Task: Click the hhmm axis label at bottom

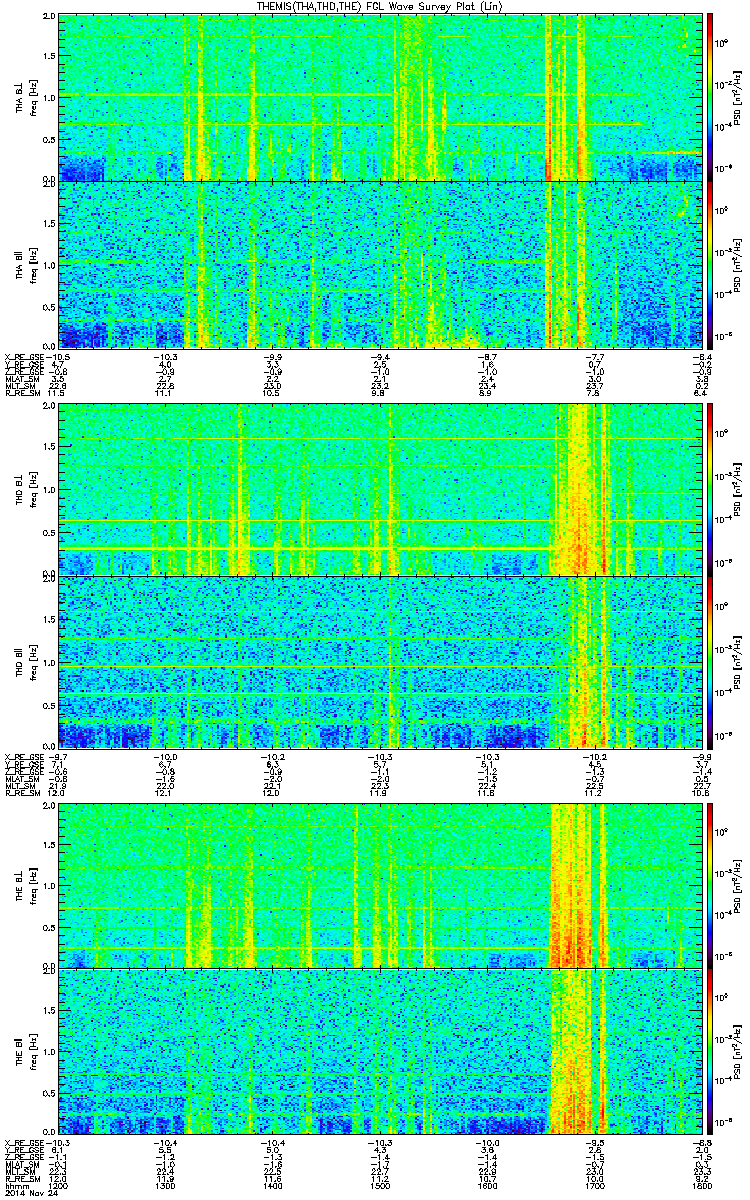Action: [x=16, y=1184]
